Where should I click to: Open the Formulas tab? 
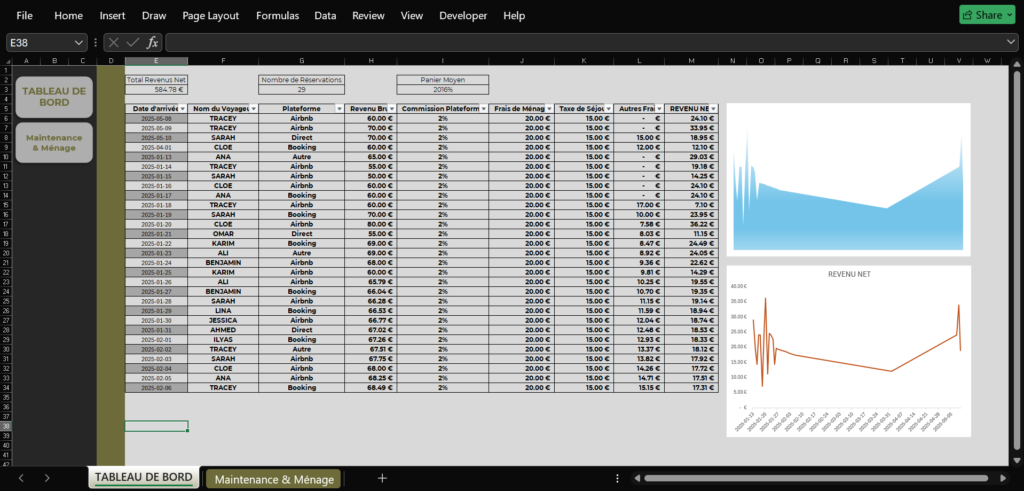pos(278,16)
